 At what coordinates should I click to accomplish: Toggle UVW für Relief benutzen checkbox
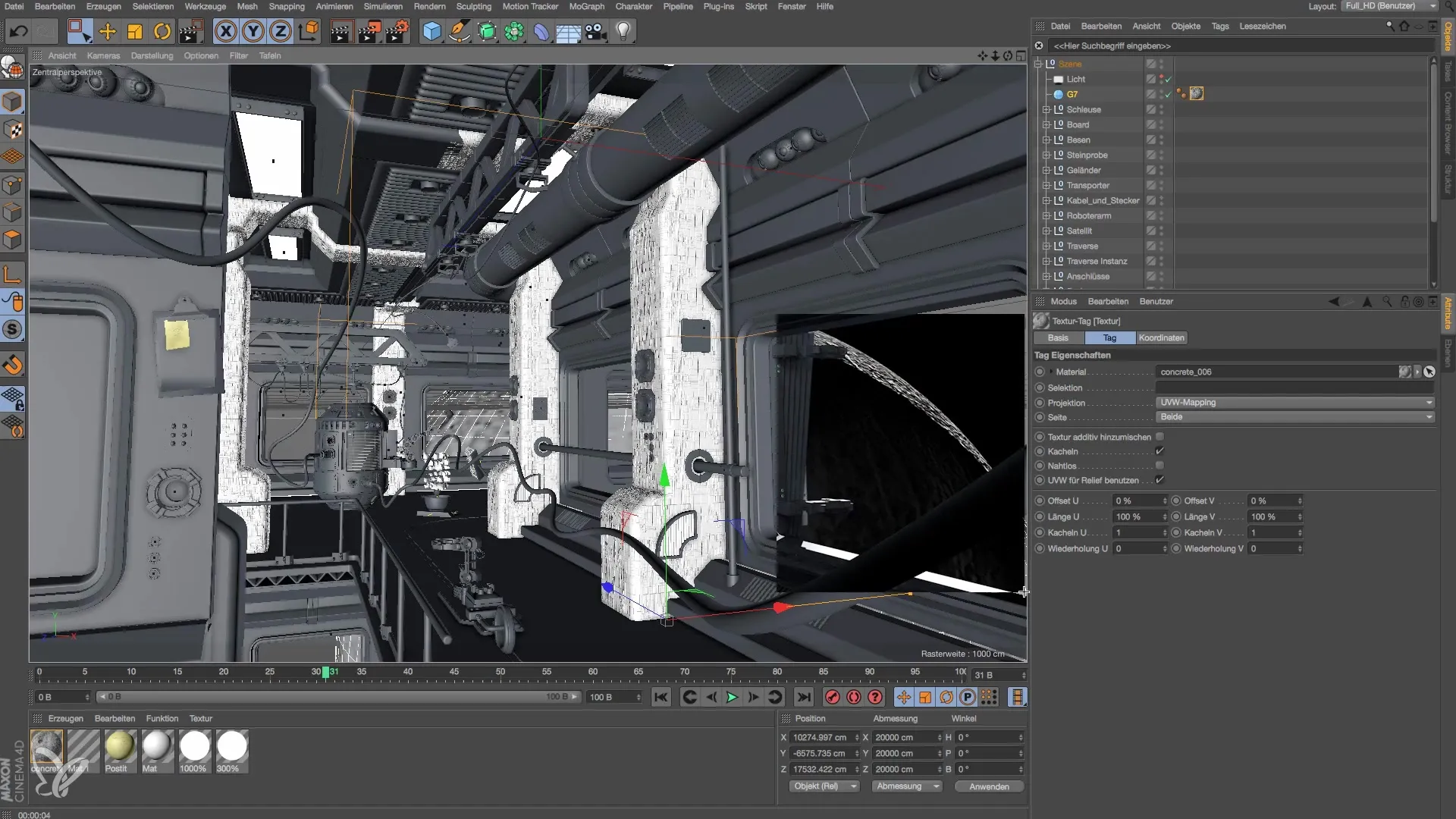coord(1159,480)
